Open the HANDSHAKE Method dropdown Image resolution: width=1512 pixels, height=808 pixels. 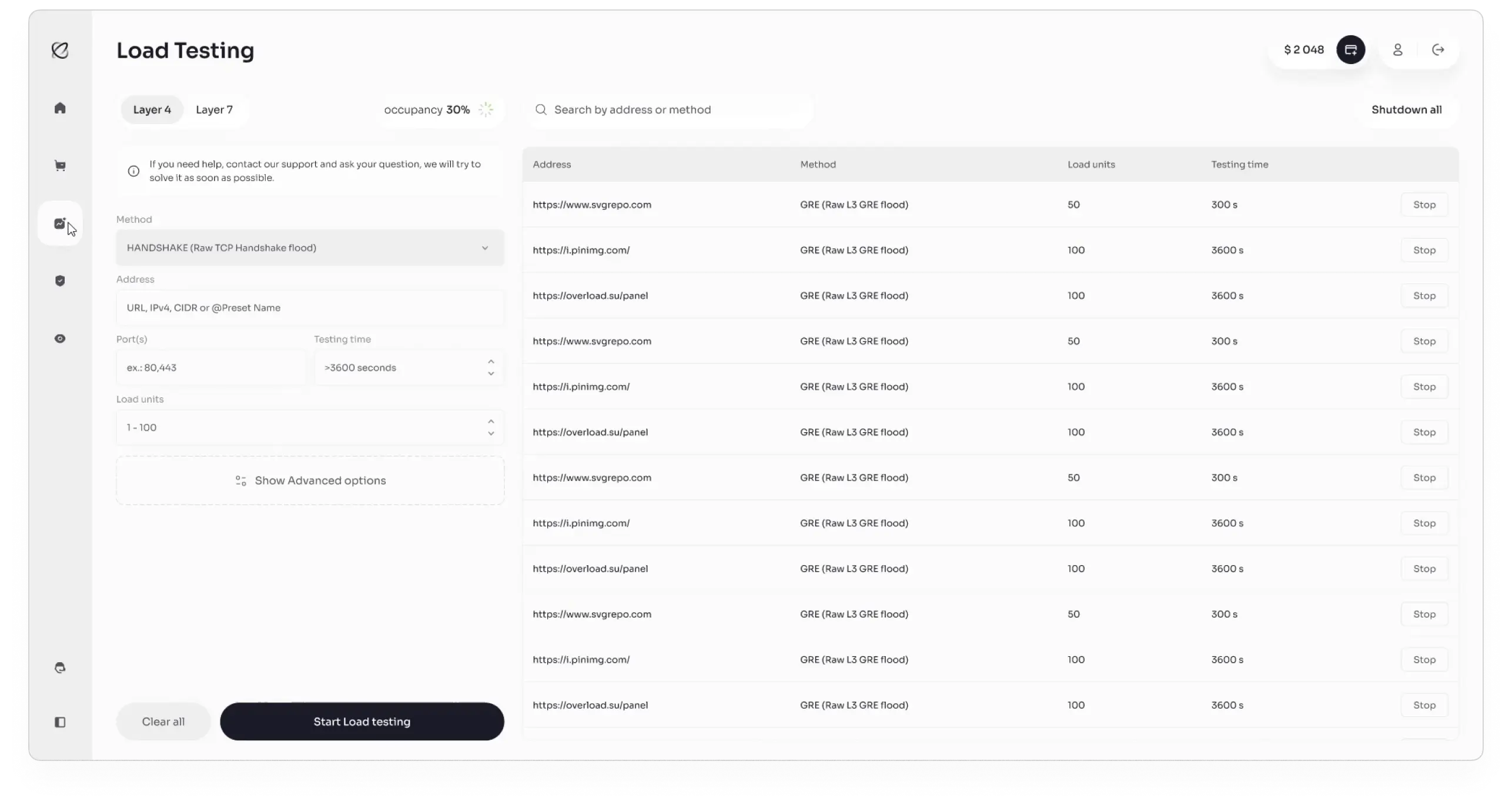310,248
